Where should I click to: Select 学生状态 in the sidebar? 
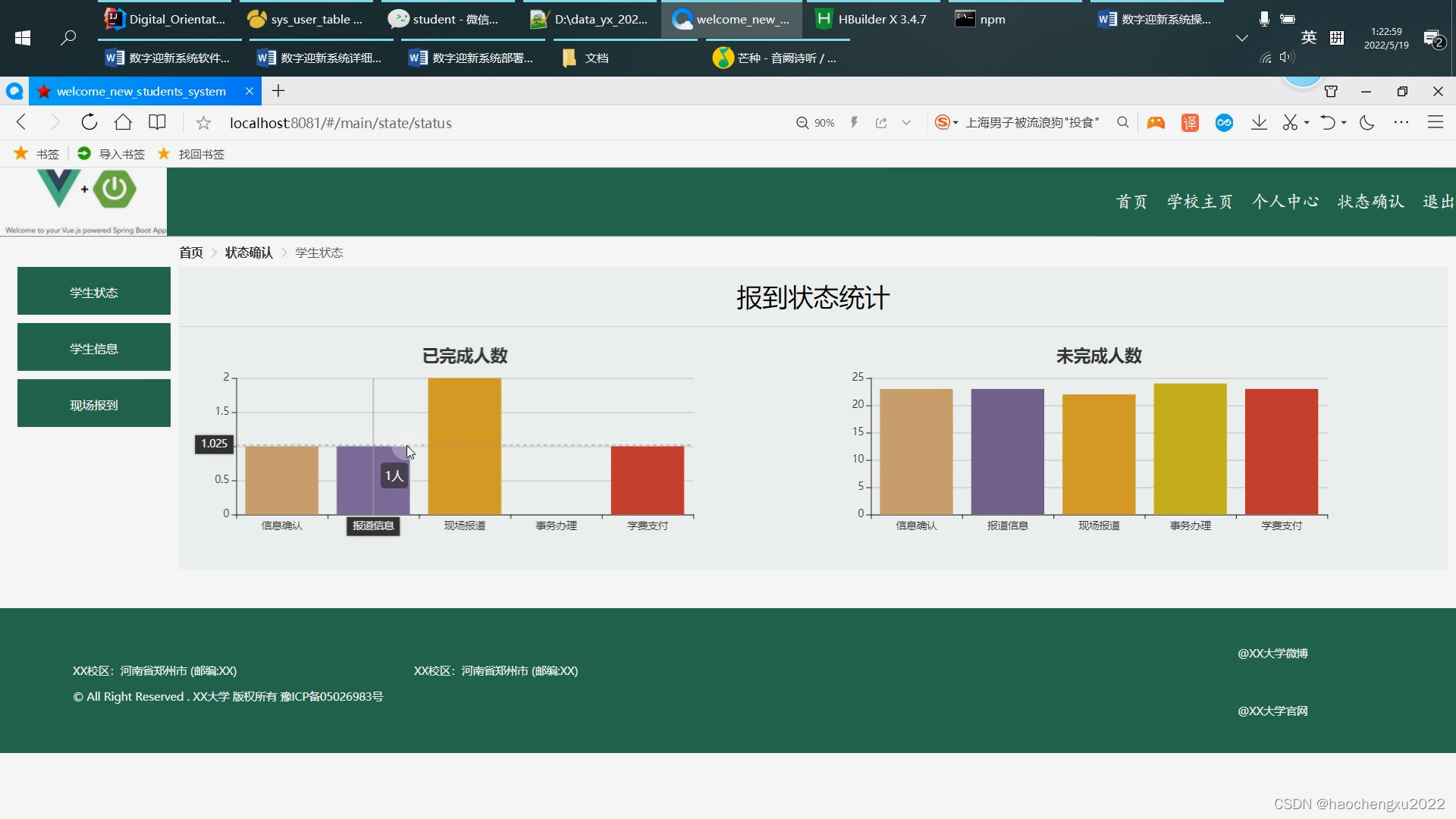pyautogui.click(x=94, y=291)
